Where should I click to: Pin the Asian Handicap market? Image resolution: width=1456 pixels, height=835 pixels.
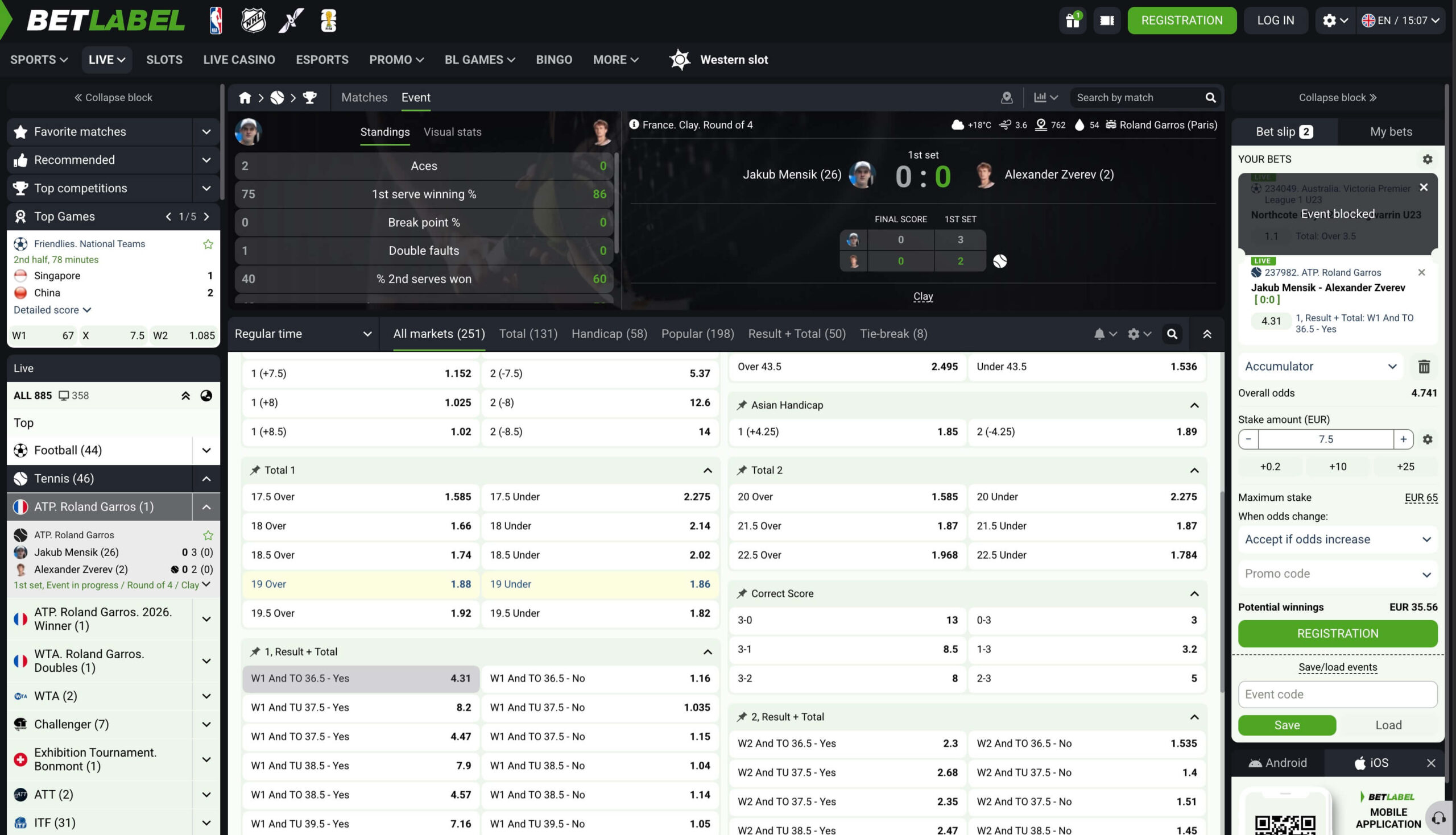pyautogui.click(x=742, y=405)
